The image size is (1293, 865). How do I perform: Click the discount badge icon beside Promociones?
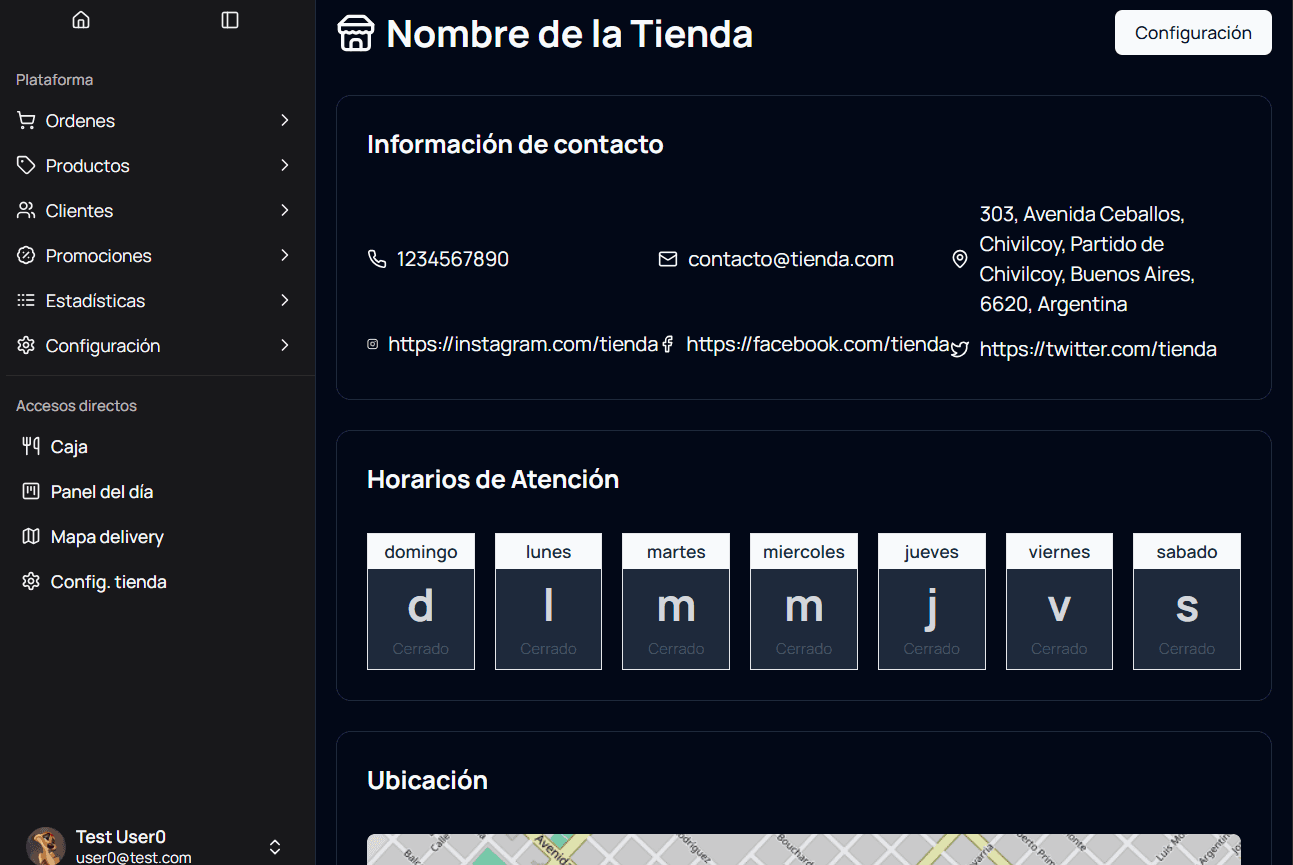(x=26, y=256)
